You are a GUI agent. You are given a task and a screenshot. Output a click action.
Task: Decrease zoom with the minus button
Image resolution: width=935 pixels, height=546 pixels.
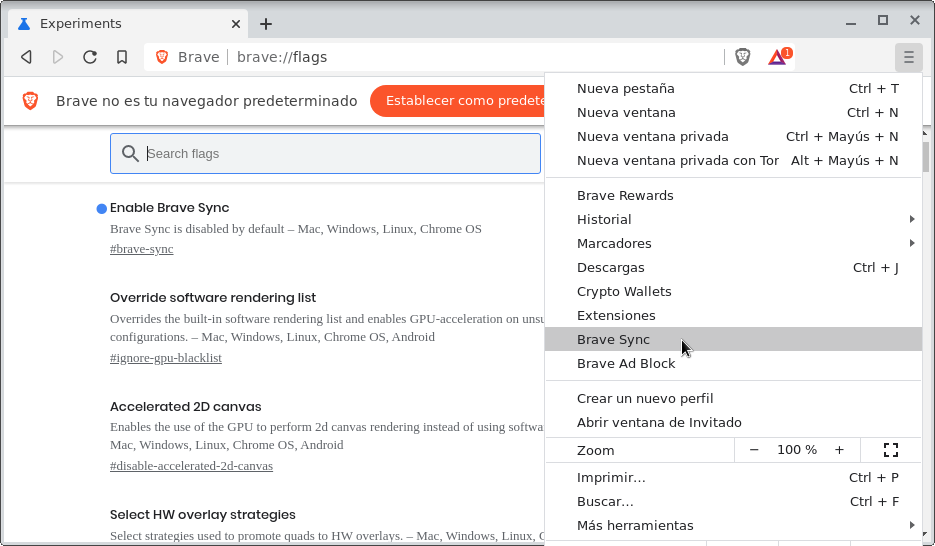[754, 450]
